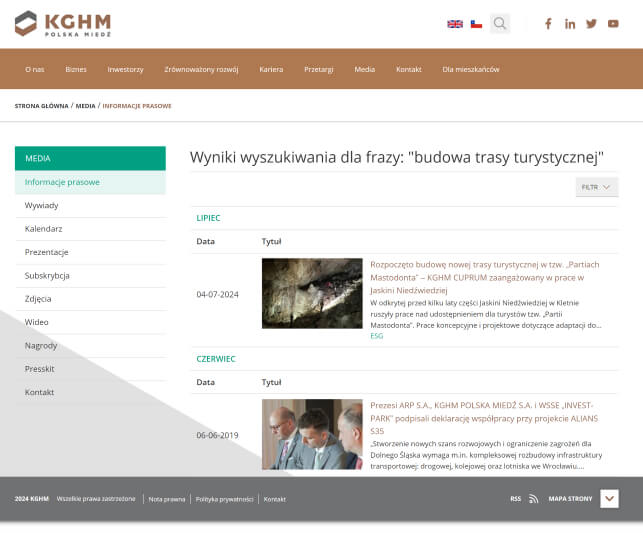Open Kalendarz in the sidebar
This screenshot has height=533, width=643.
[x=90, y=229]
